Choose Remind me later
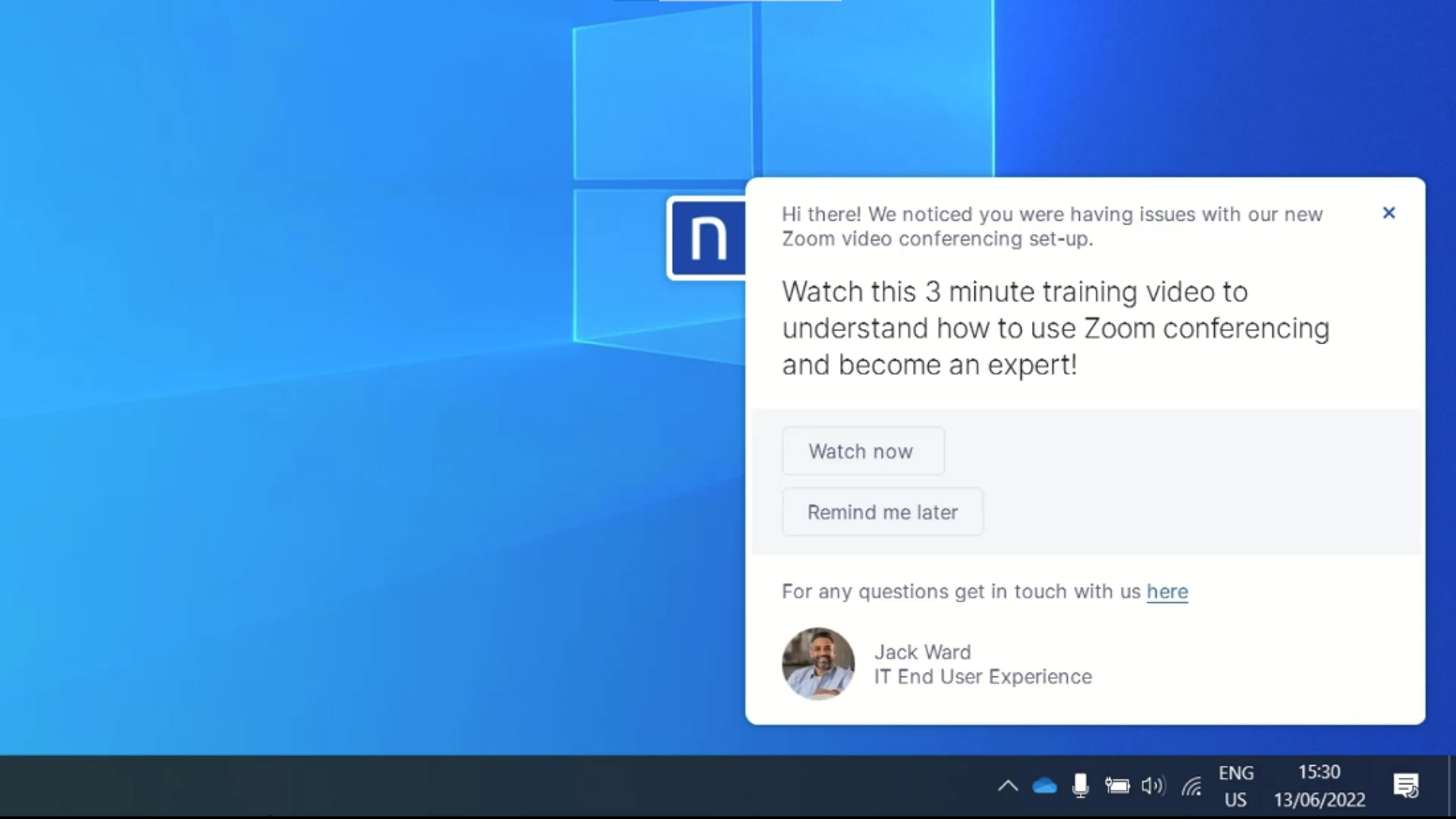 882,512
